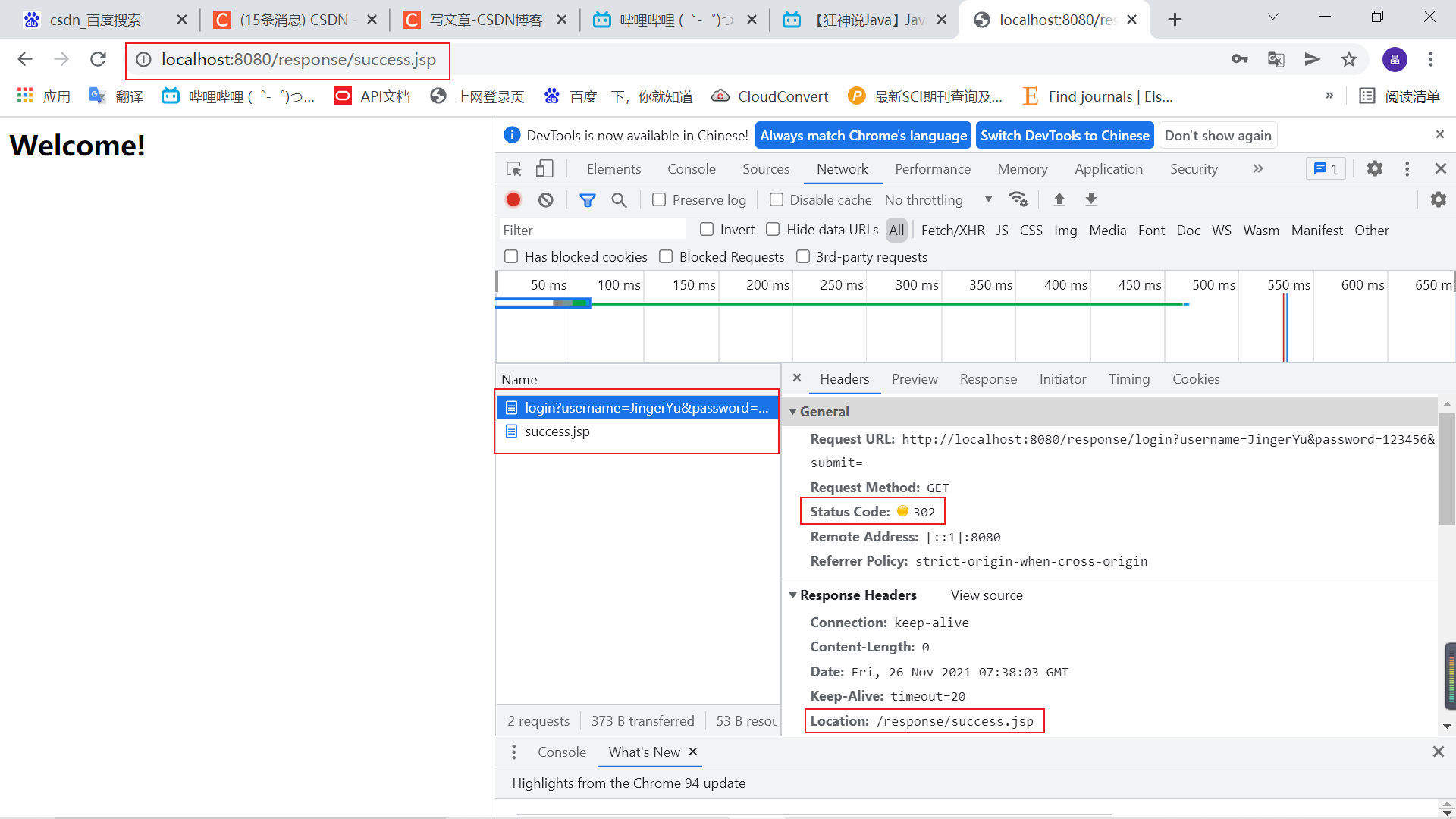
Task: Click Switch DevTools to Chinese
Action: pos(1065,135)
